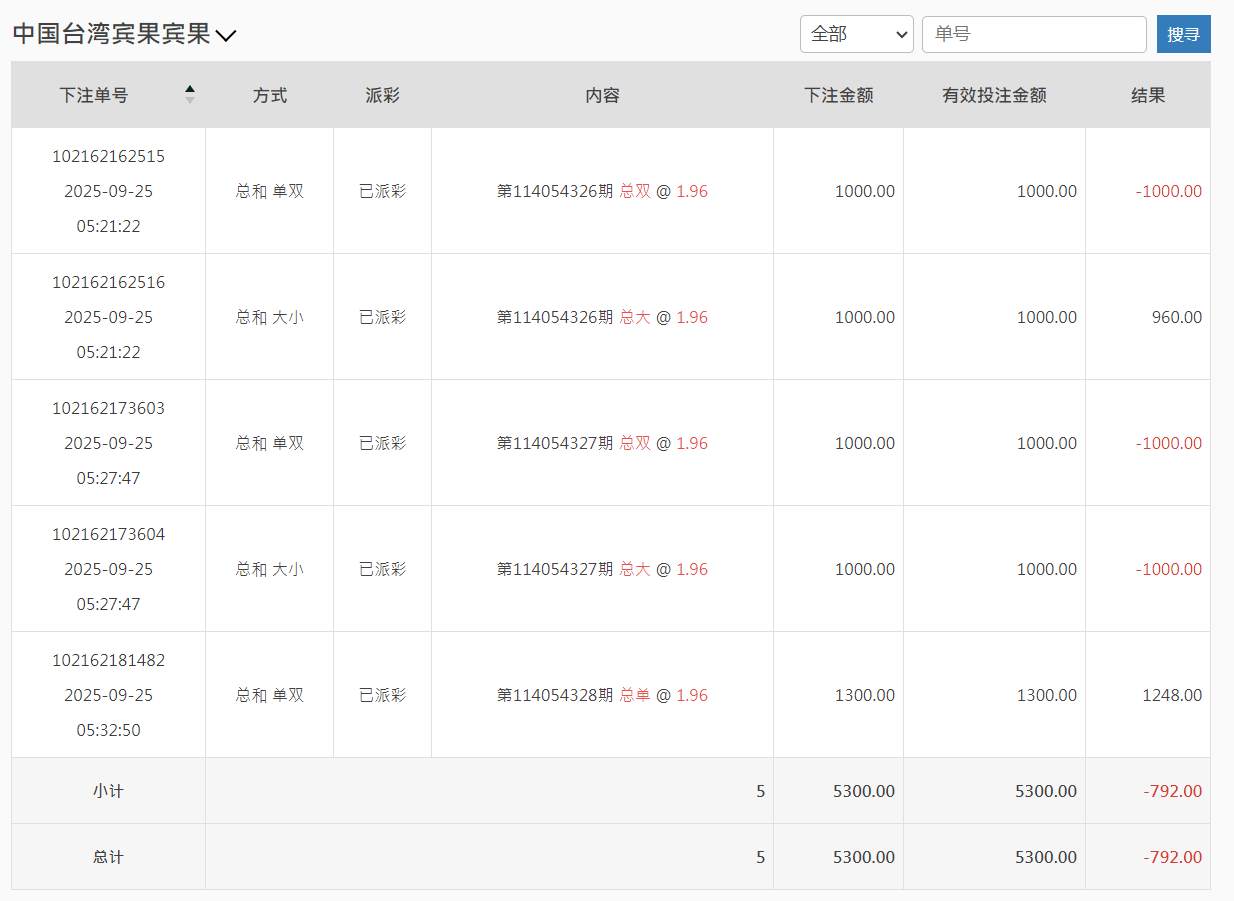Click the 有效投注金额 column header
The height and width of the screenshot is (901, 1234).
pos(994,95)
